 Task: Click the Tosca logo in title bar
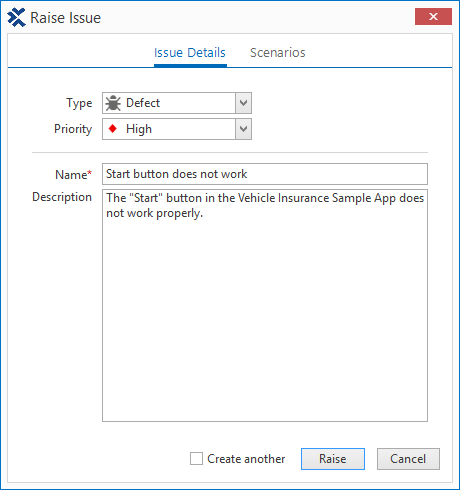(x=16, y=17)
